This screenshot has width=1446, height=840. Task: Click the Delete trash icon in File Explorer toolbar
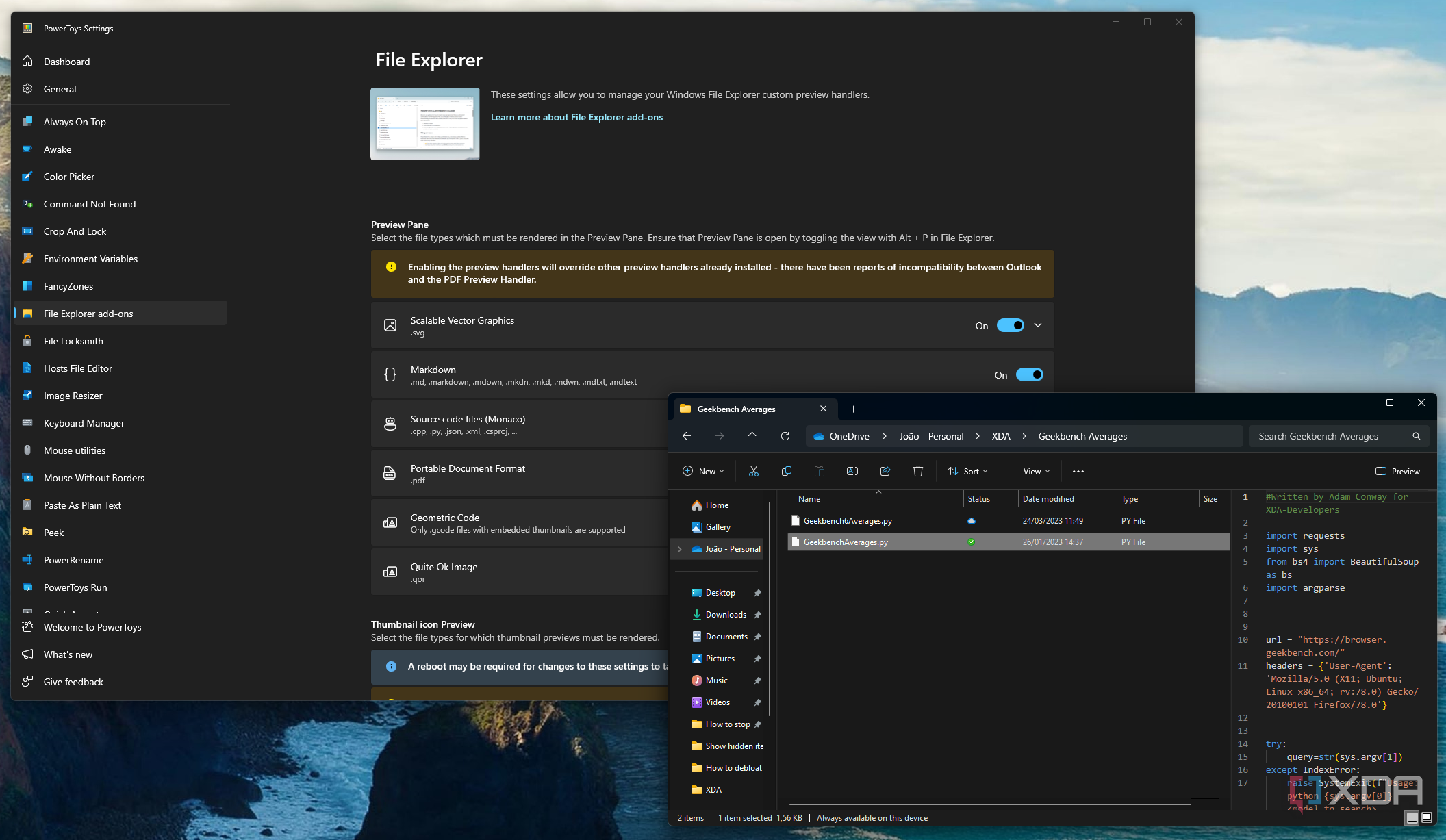pyautogui.click(x=918, y=471)
